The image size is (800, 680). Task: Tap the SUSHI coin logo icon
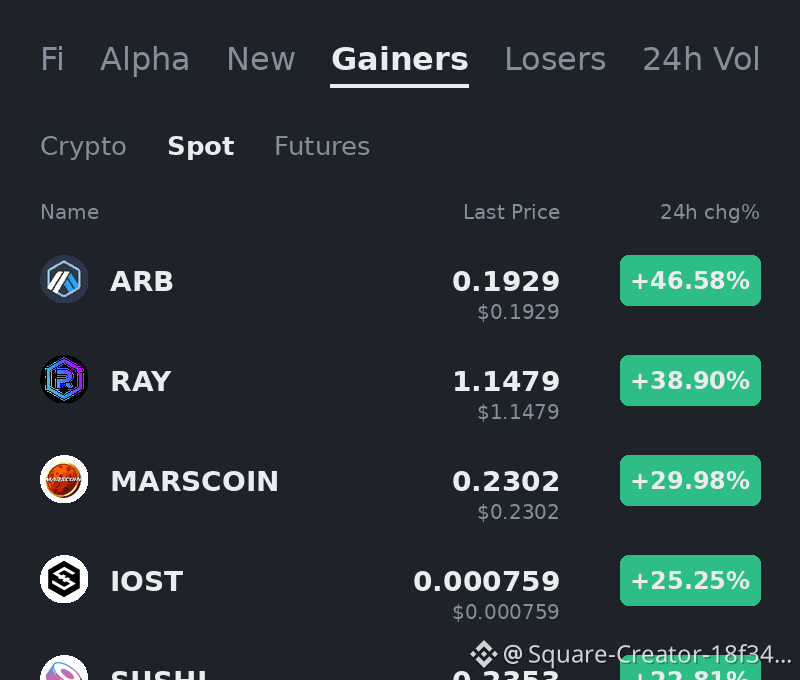pyautogui.click(x=64, y=668)
